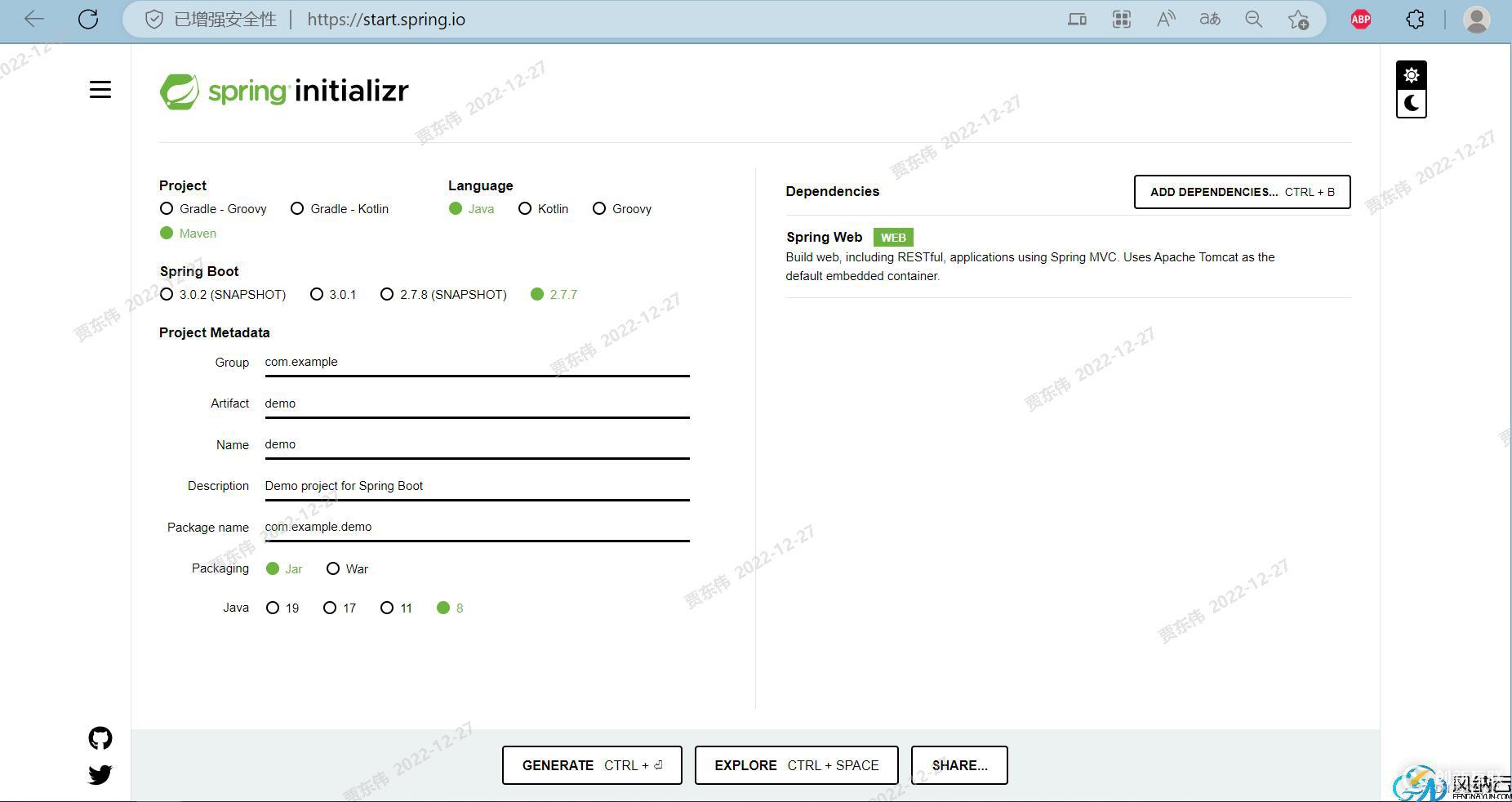Click the Explore button
1512x802 pixels.
click(796, 765)
